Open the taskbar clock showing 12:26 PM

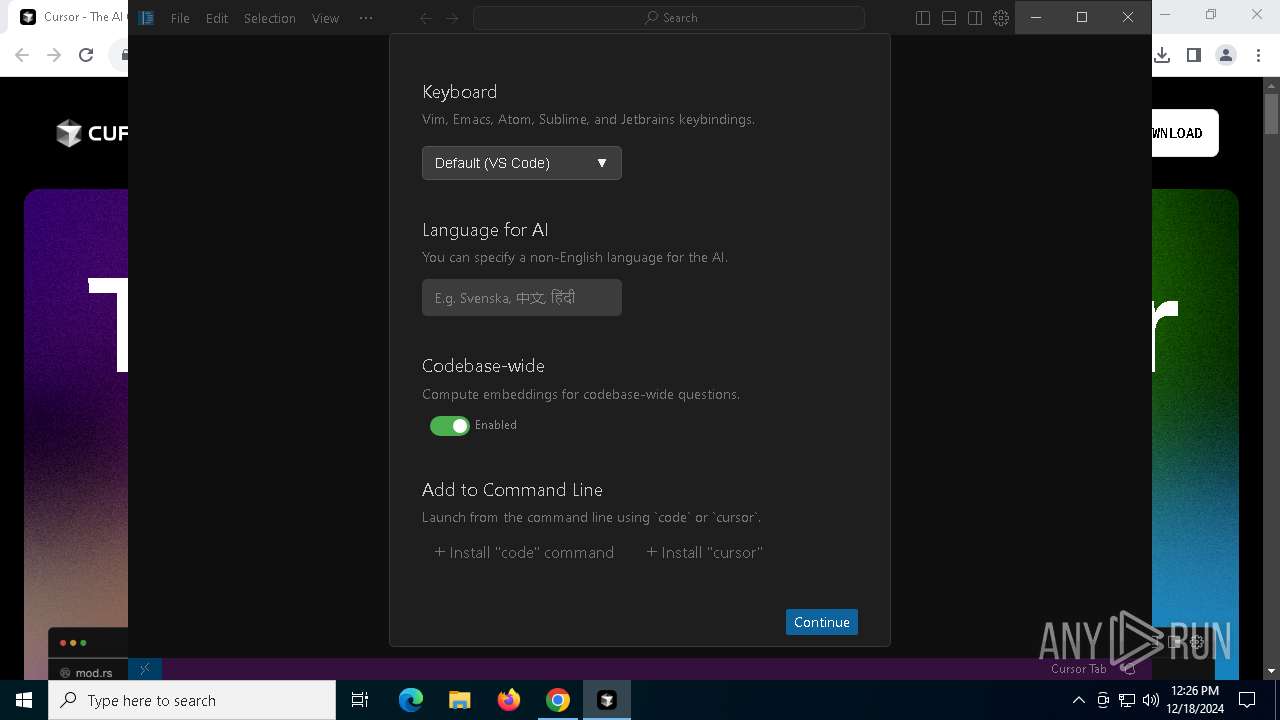[x=1194, y=700]
